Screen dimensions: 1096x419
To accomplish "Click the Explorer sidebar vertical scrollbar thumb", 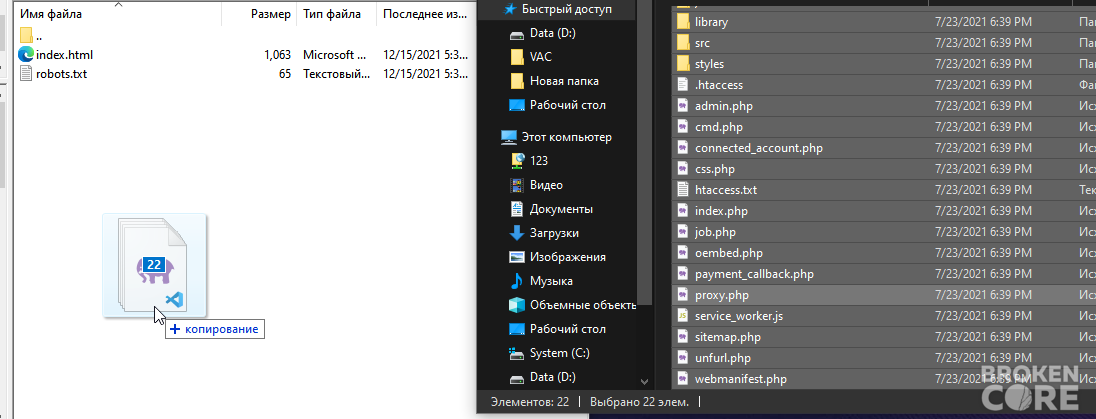I will point(644,152).
